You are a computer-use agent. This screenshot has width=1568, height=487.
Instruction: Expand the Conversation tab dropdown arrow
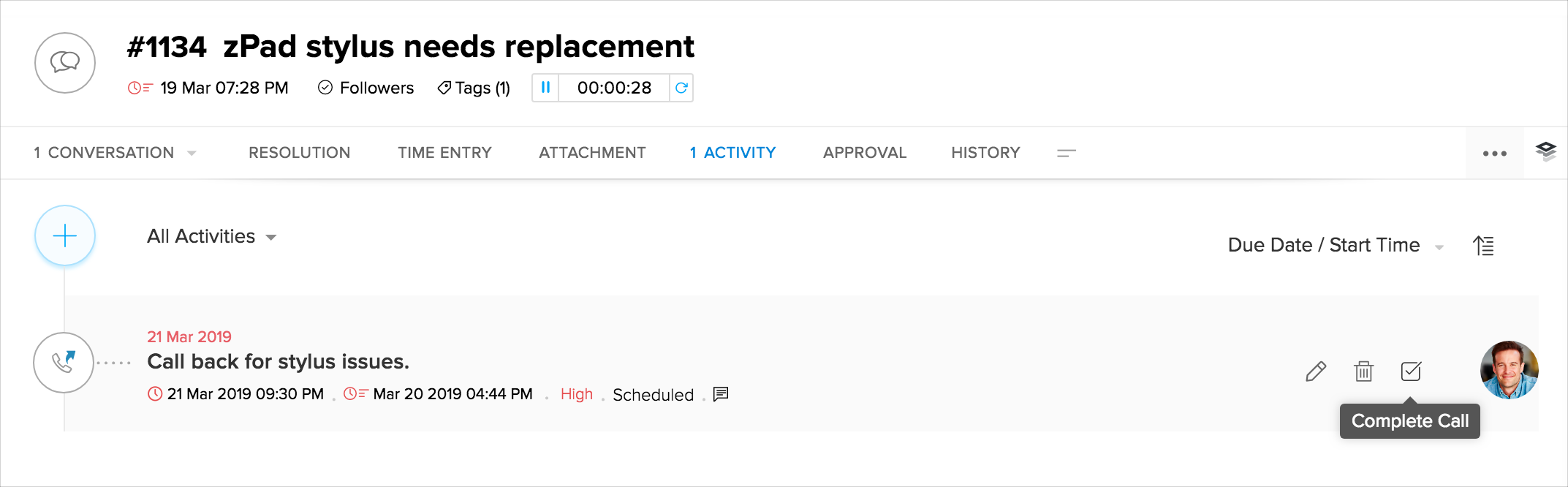(192, 153)
